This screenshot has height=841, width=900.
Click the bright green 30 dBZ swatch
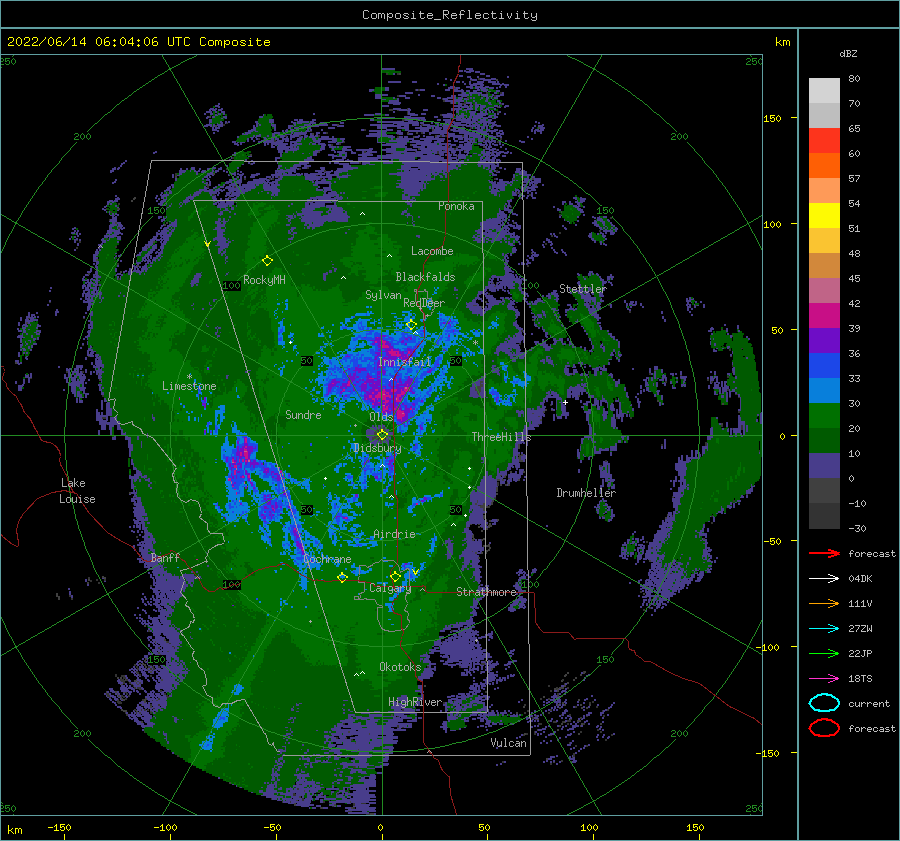tap(824, 415)
